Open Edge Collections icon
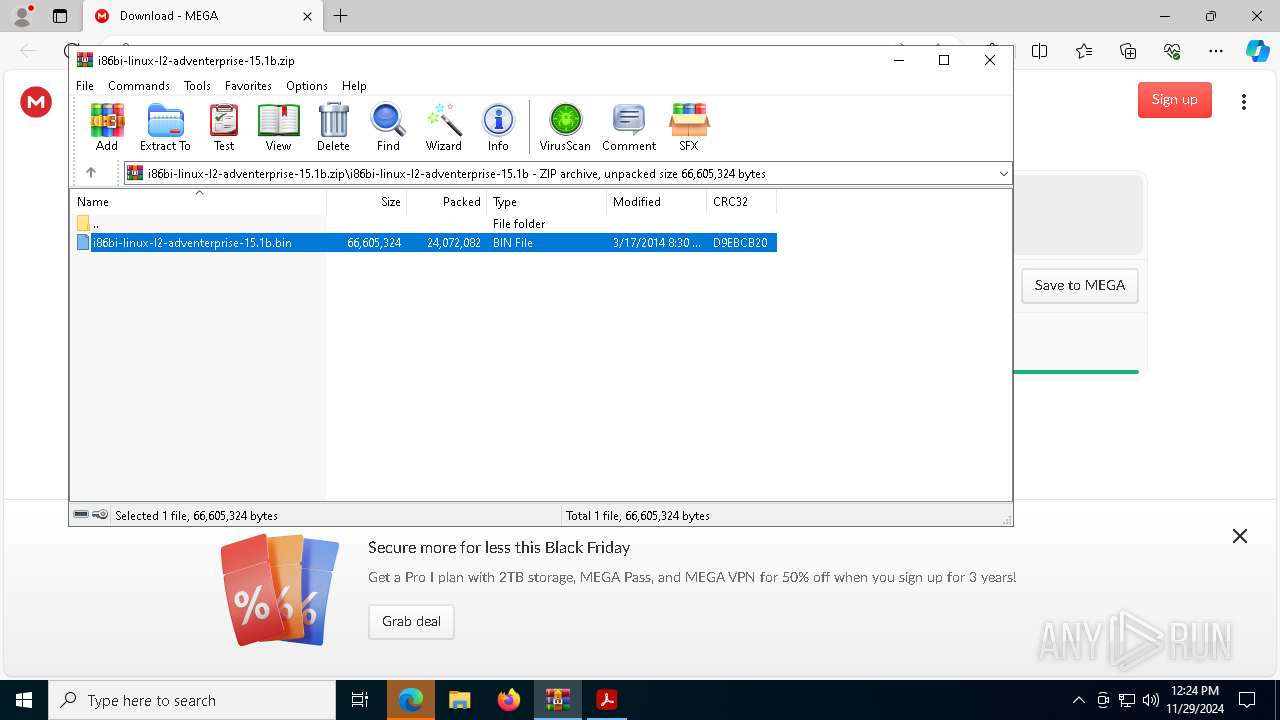This screenshot has width=1280, height=720. pos(1128,52)
